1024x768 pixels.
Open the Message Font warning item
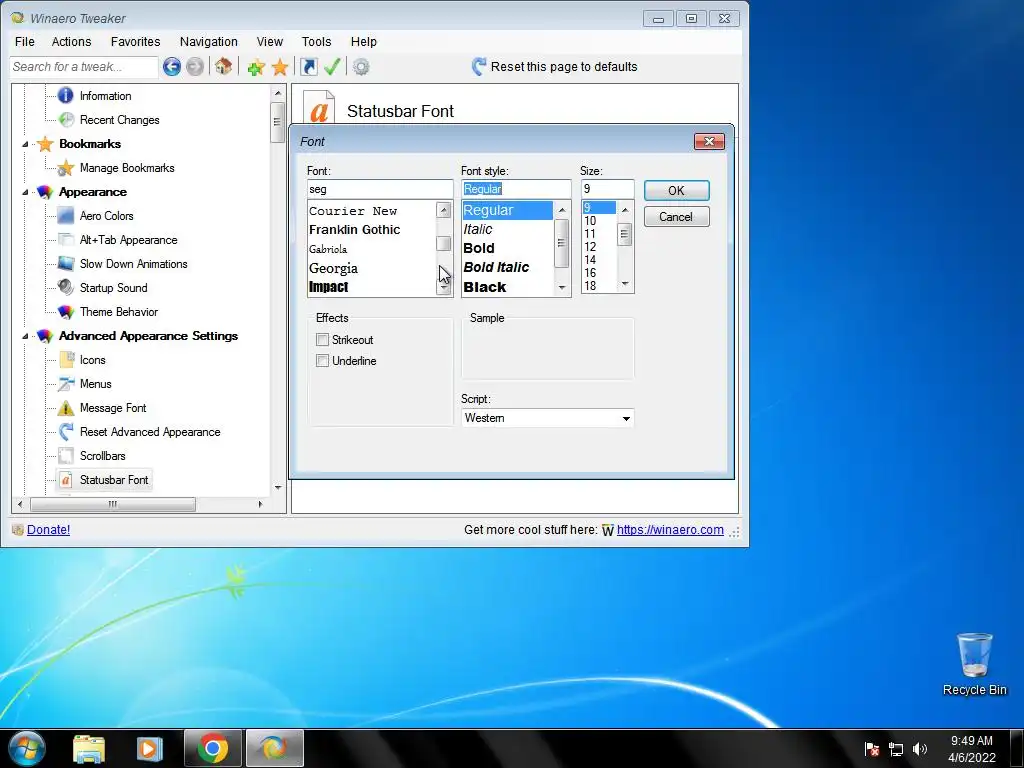tap(112, 408)
